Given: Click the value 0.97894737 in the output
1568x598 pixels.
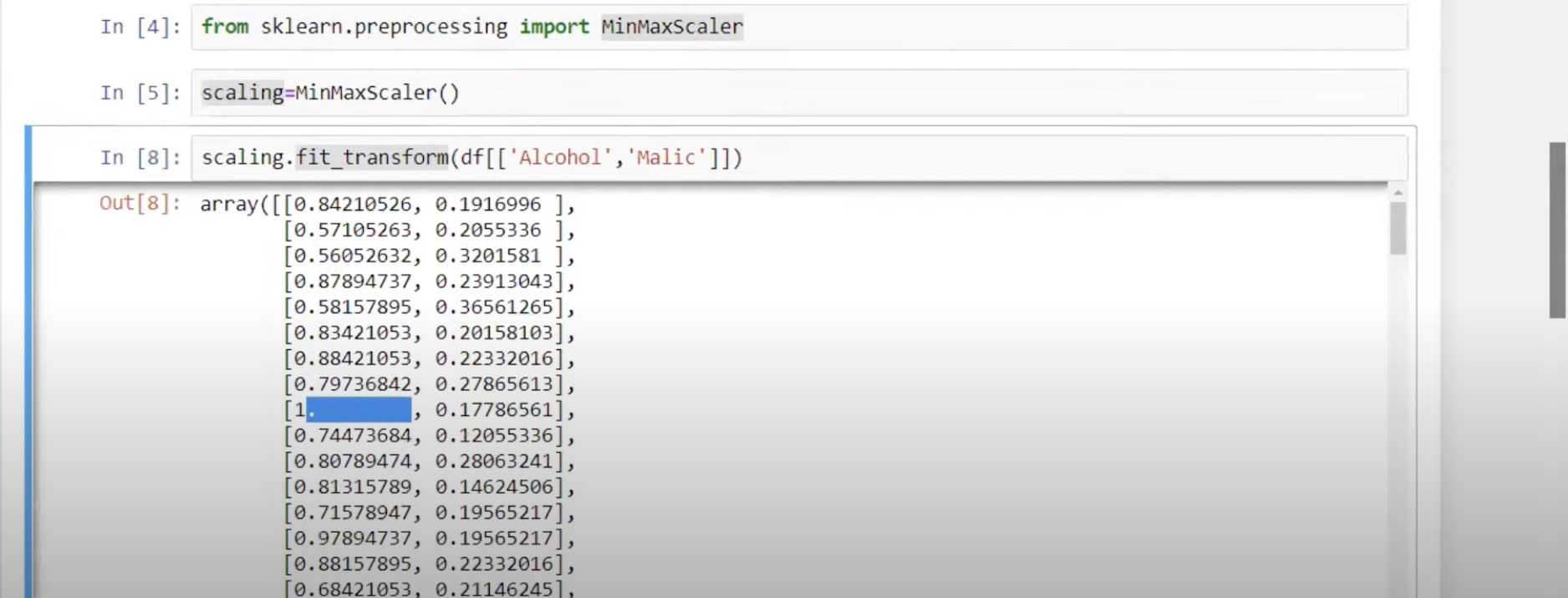Looking at the screenshot, I should point(353,539).
